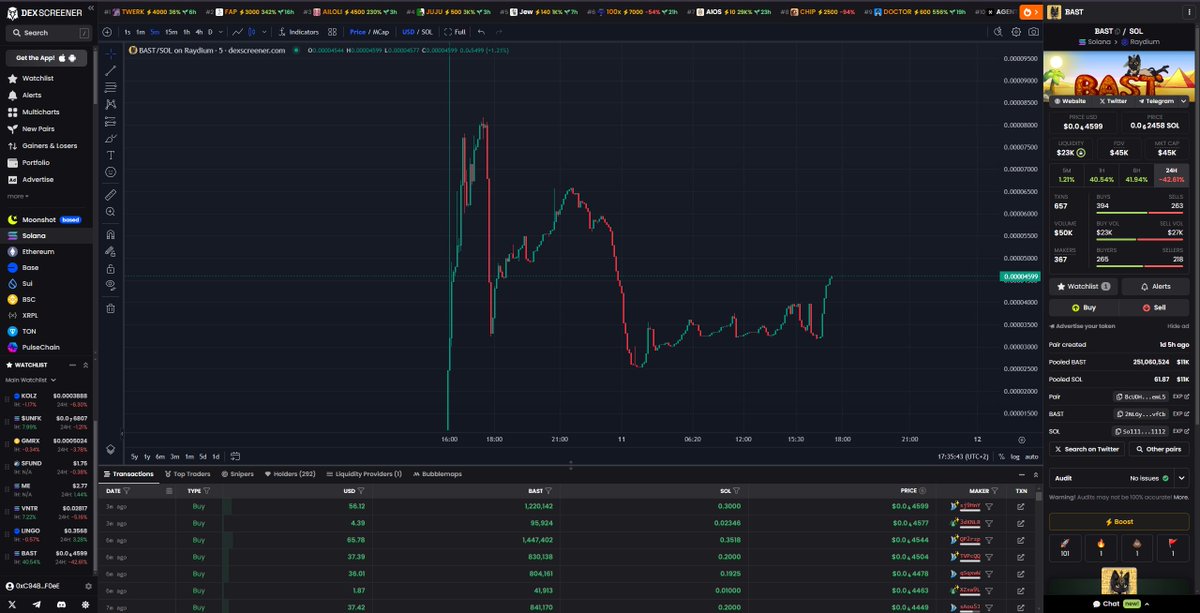This screenshot has height=613, width=1200.
Task: Toggle USD / SOL denomination
Action: pyautogui.click(x=417, y=32)
